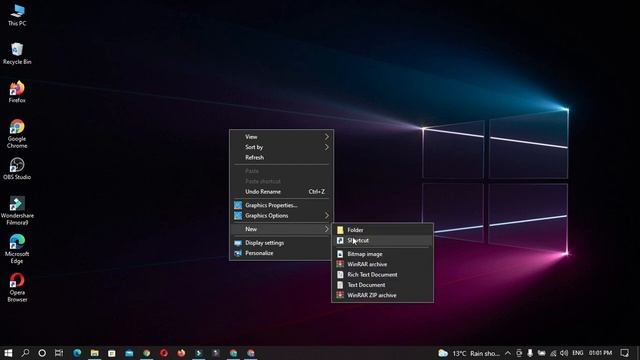Expand the Sort by submenu
Viewport: 640px width, 360px height.
pyautogui.click(x=282, y=147)
